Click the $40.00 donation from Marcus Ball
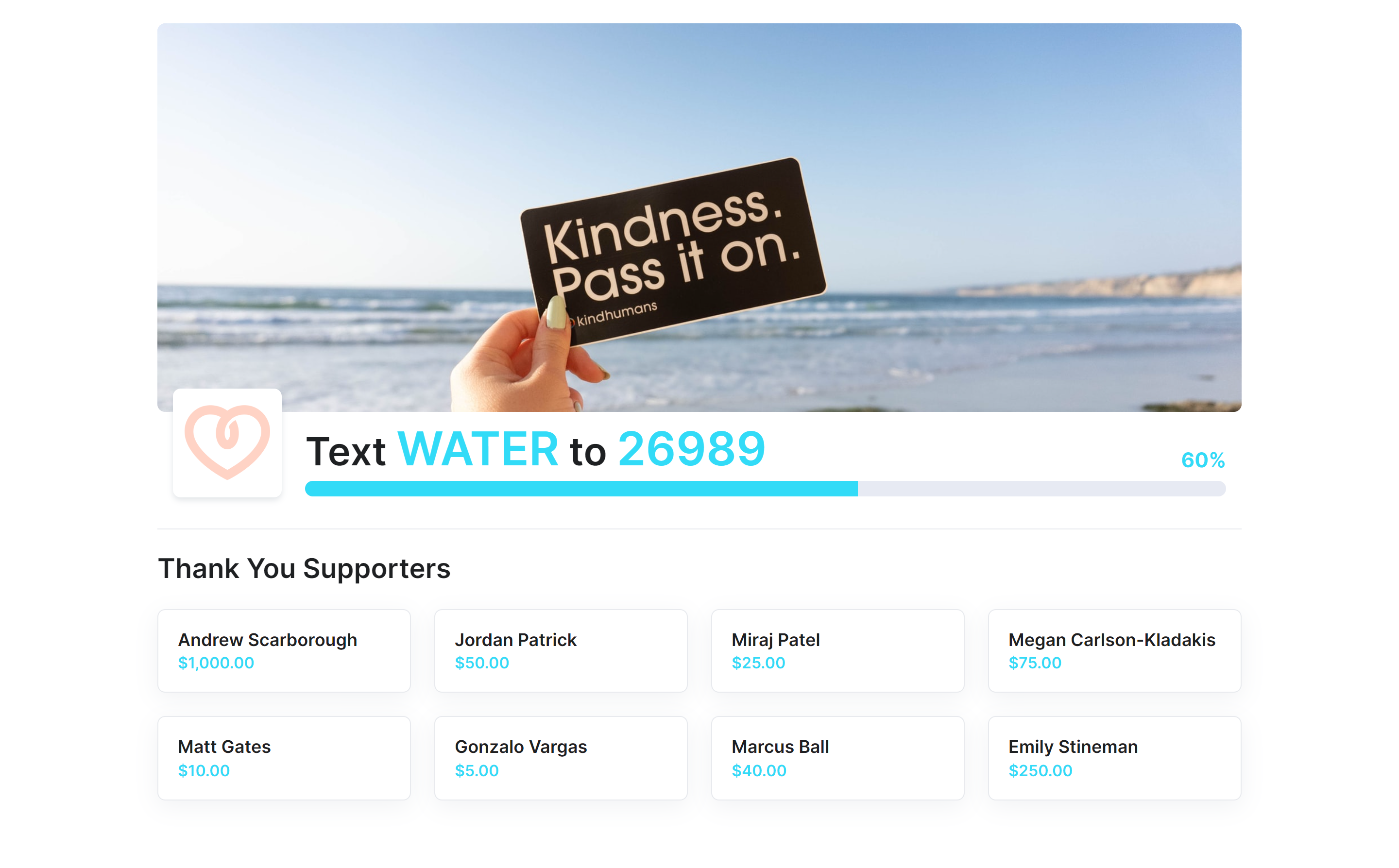Image resolution: width=1399 pixels, height=868 pixels. pos(758,770)
